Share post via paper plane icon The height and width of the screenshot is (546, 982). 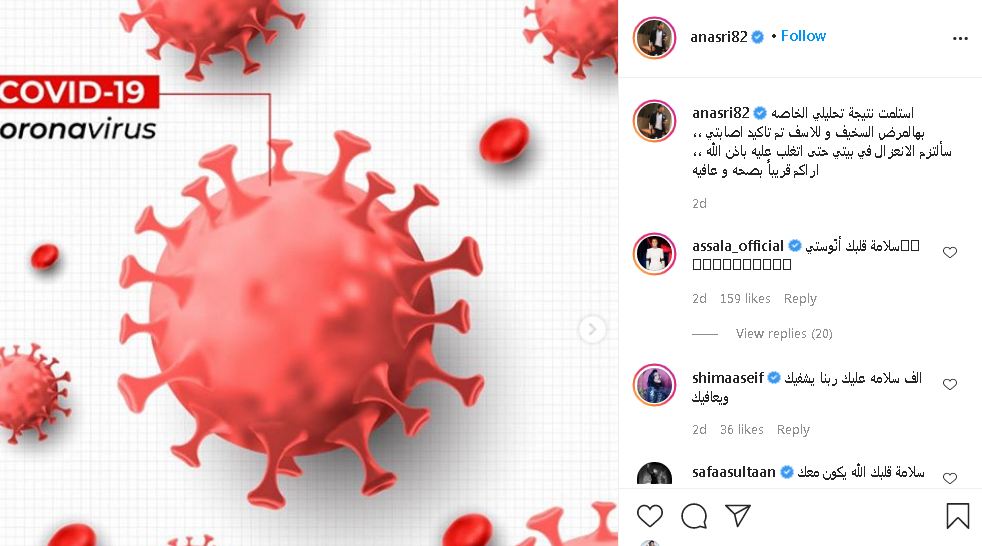pos(738,515)
